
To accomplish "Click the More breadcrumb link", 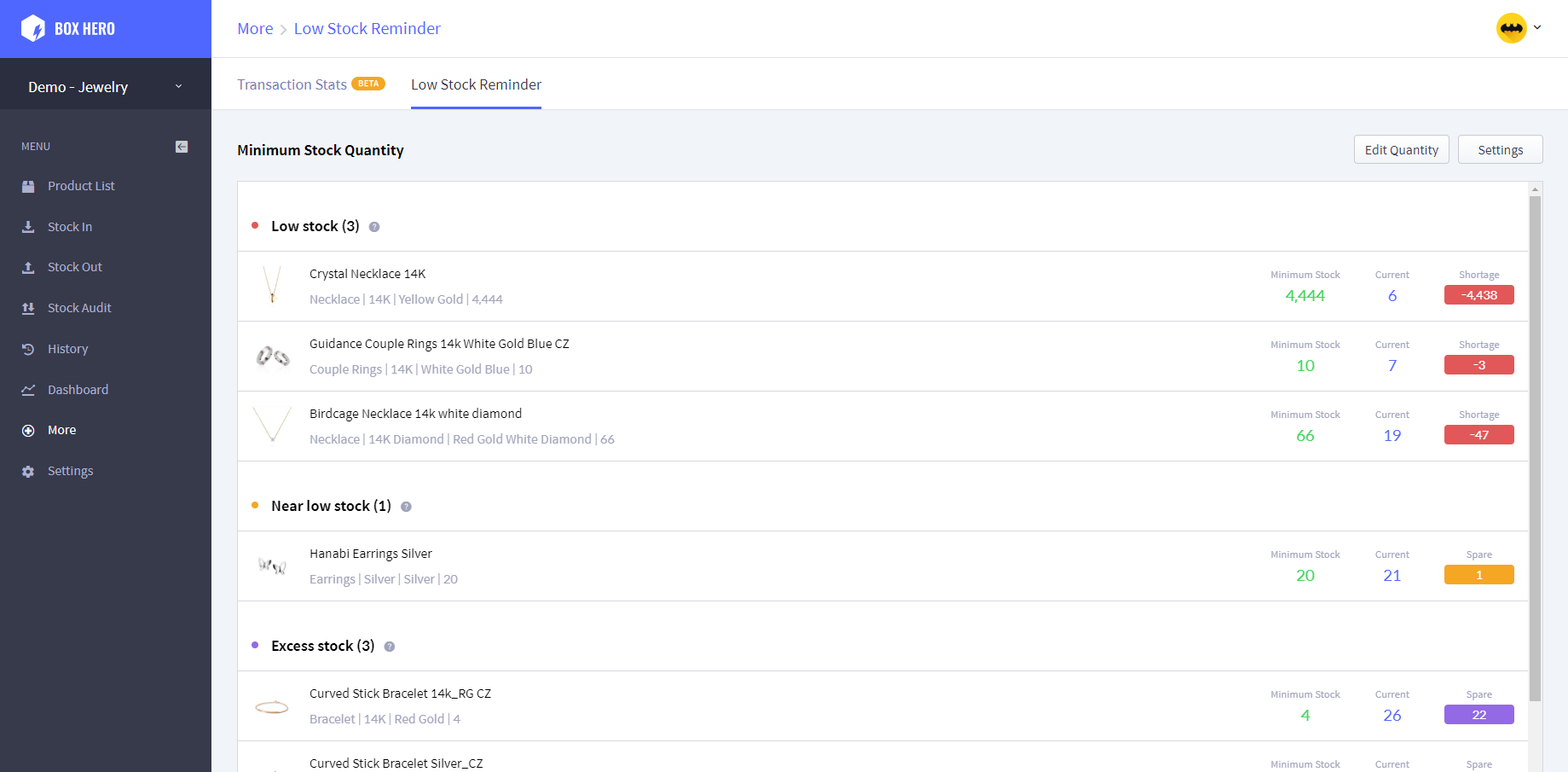I will tap(255, 28).
